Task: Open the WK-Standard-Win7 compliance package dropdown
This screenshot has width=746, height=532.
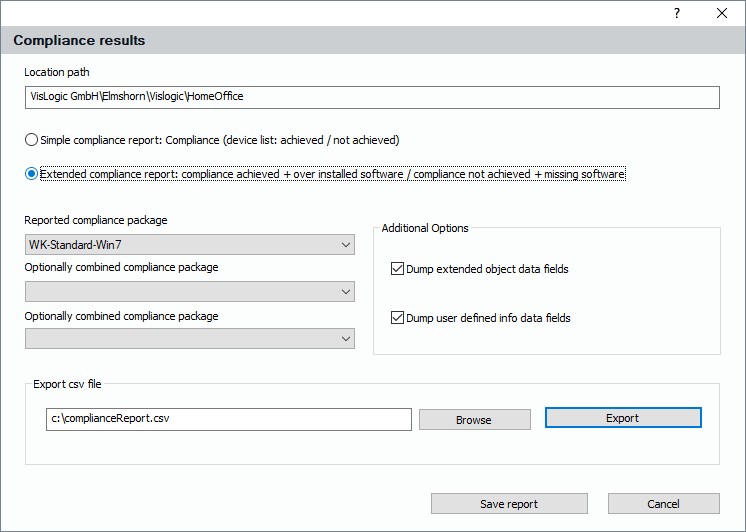Action: (x=190, y=245)
